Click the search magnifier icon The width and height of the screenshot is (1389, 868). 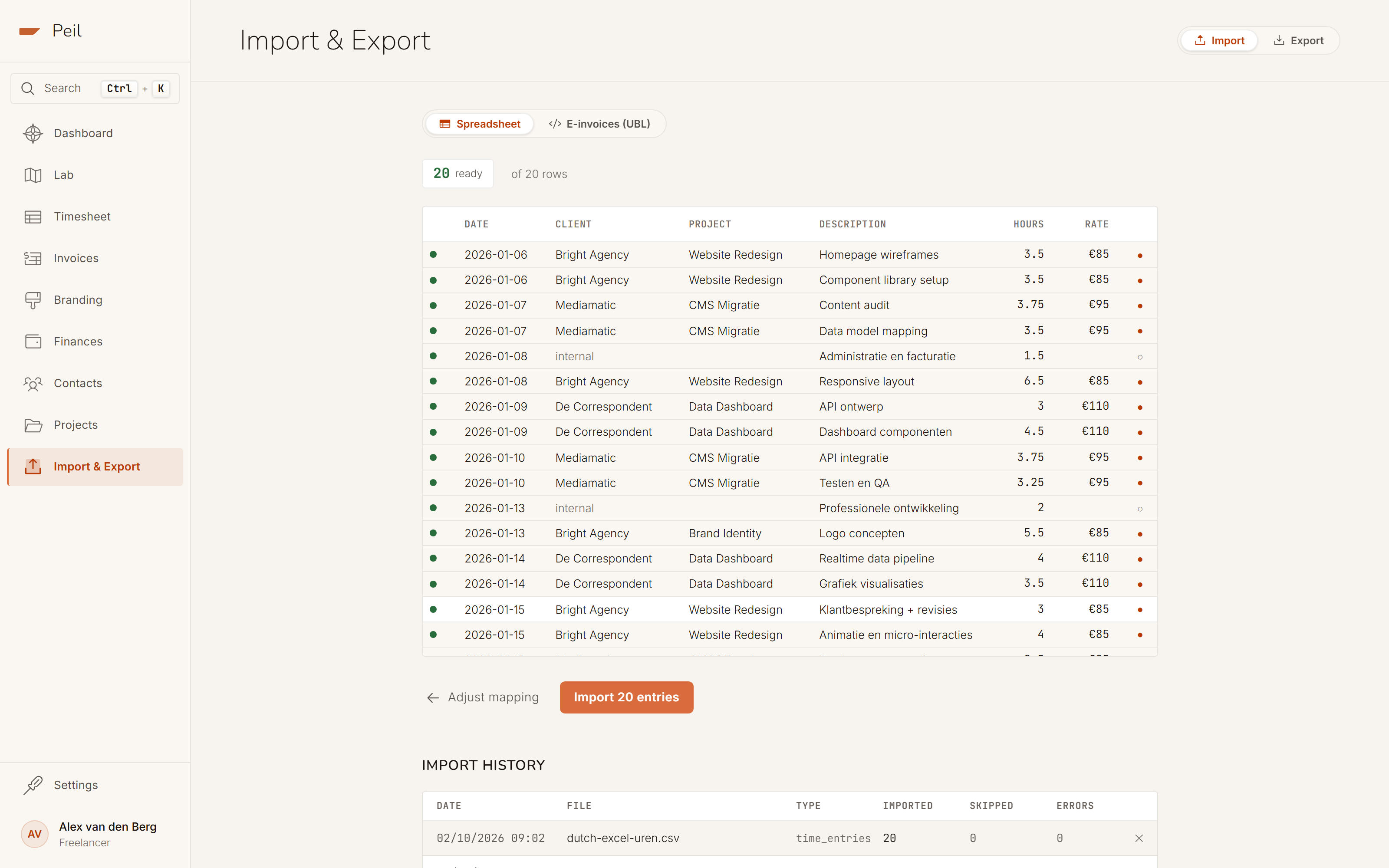27,89
